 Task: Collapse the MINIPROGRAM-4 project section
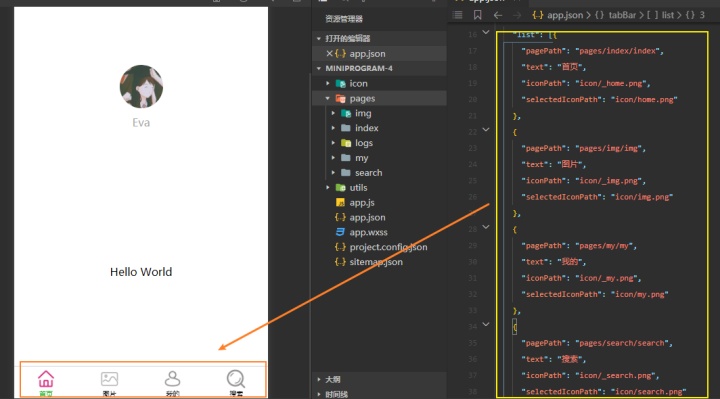tap(319, 68)
